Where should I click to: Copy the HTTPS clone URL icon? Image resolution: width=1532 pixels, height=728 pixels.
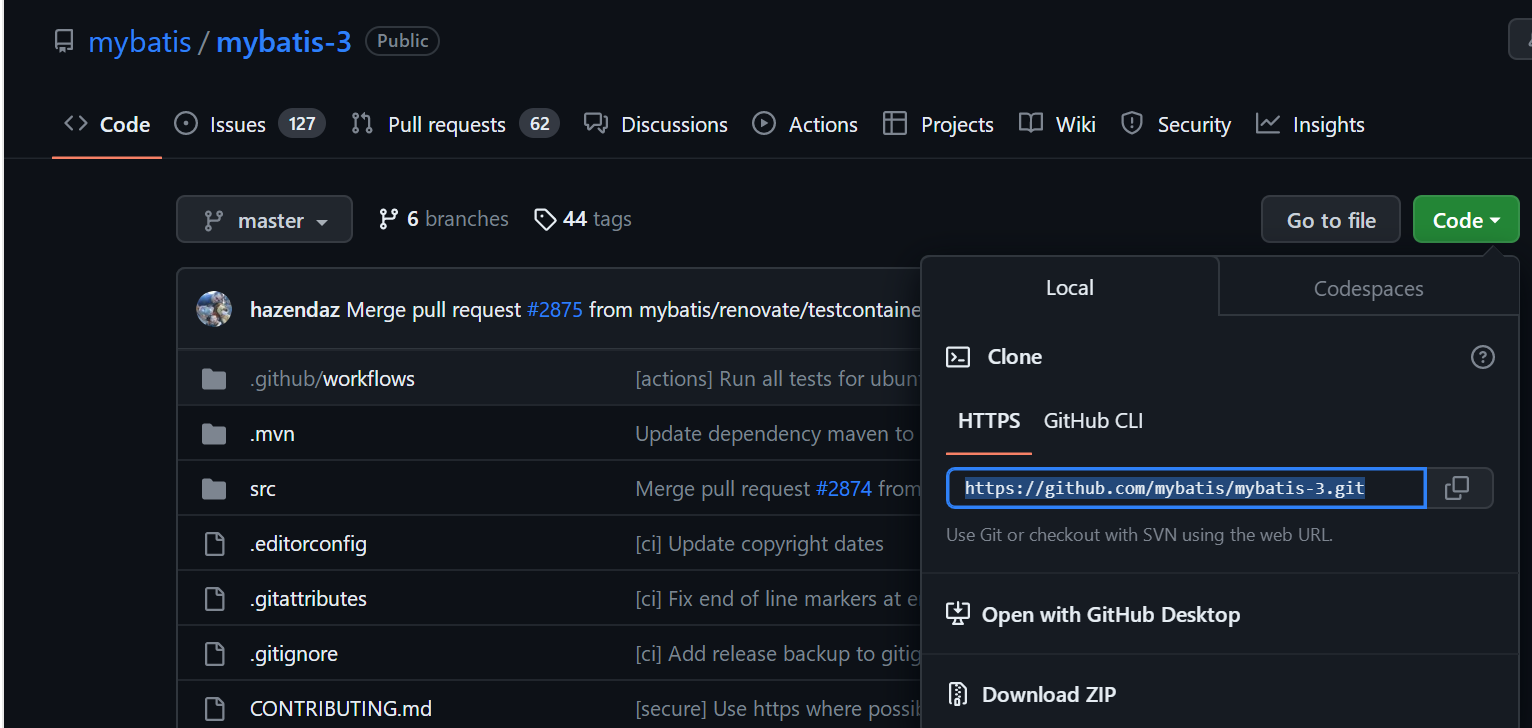click(x=1457, y=488)
